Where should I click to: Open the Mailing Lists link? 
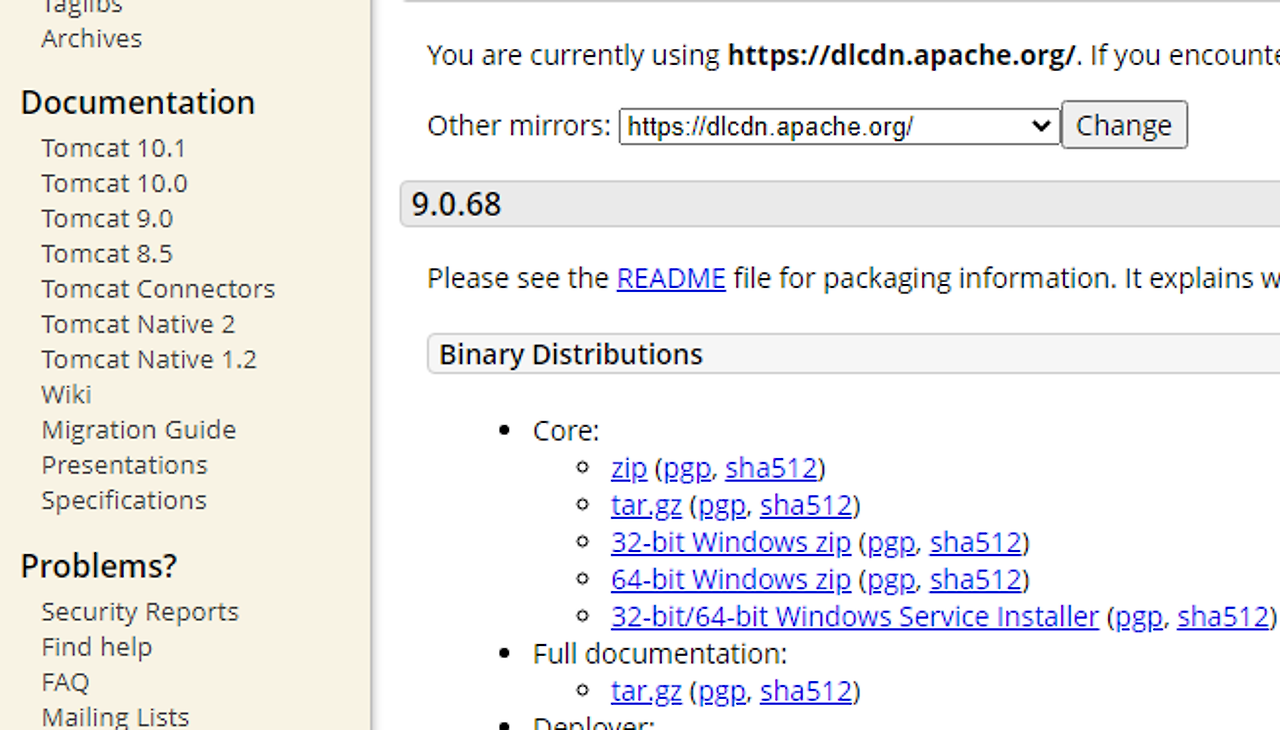tap(115, 717)
